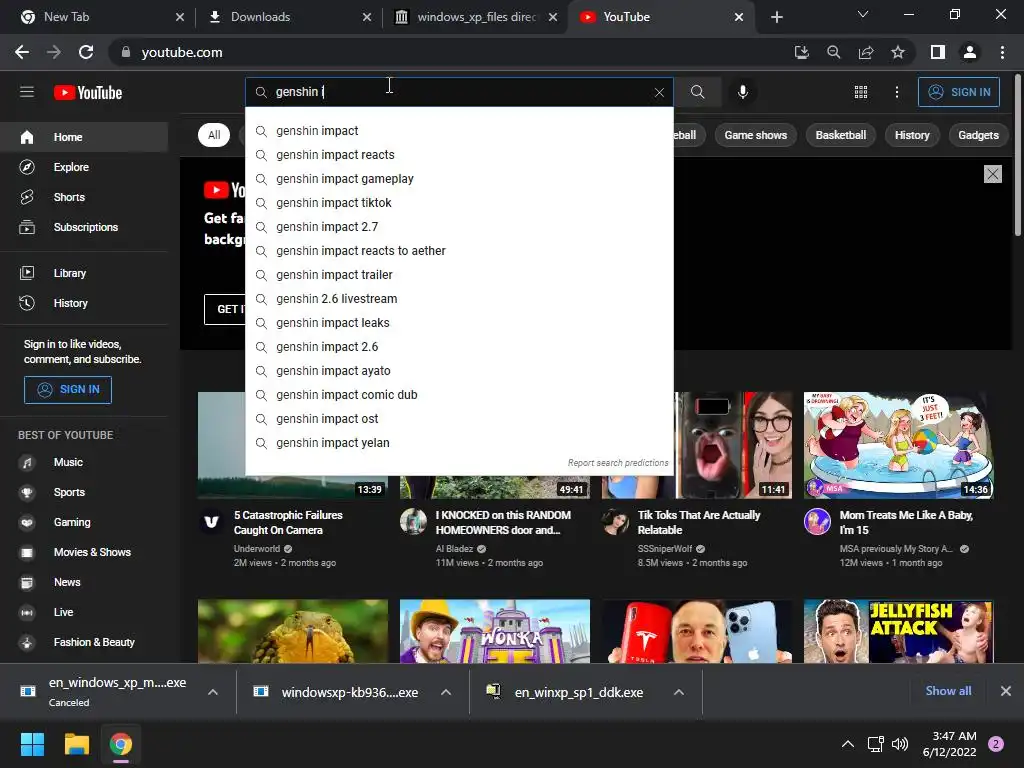This screenshot has height=768, width=1024.
Task: Expand options for windowsxp-kb936....exe download
Action: [x=446, y=692]
